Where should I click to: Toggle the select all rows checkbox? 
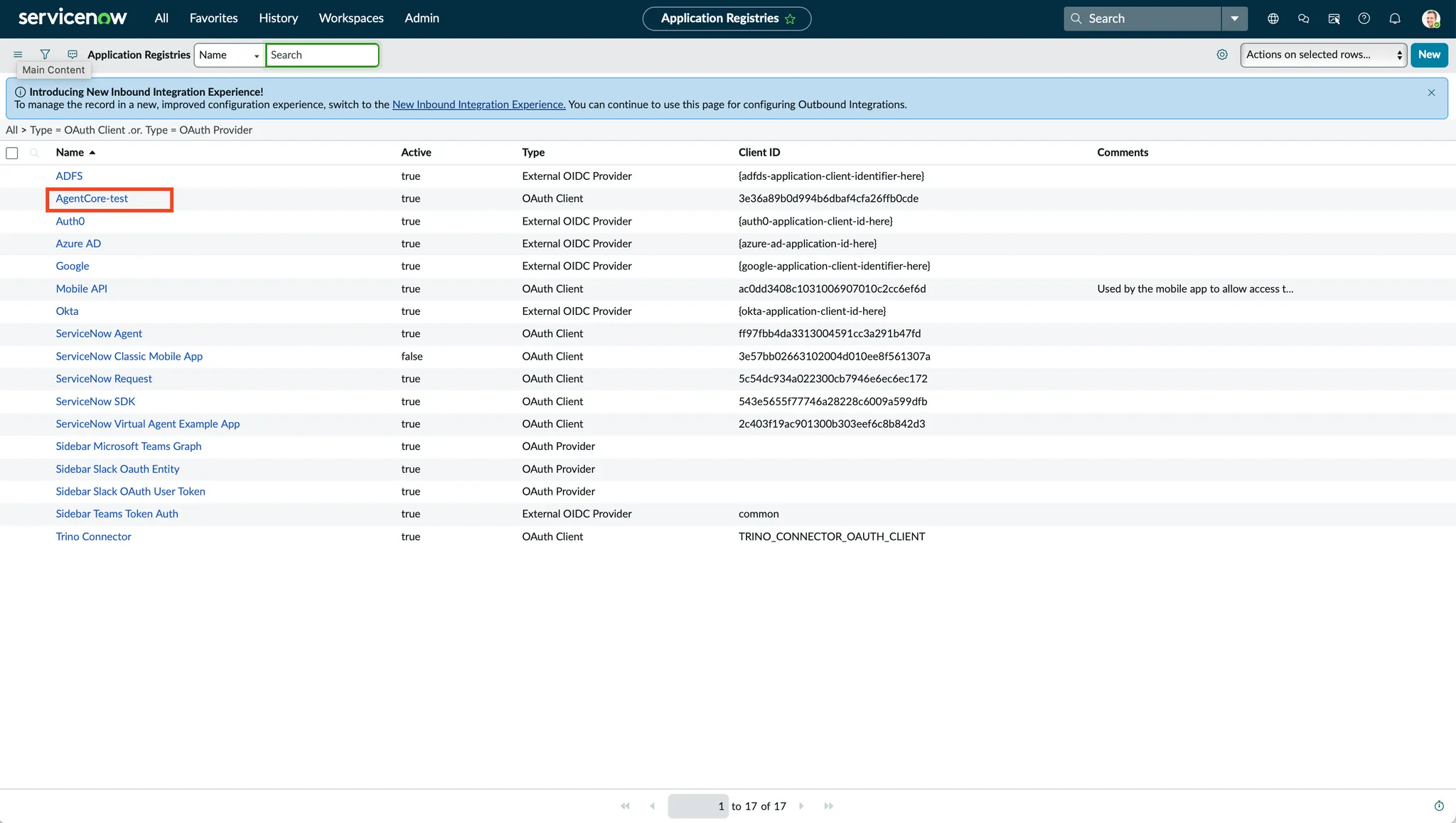pos(12,153)
